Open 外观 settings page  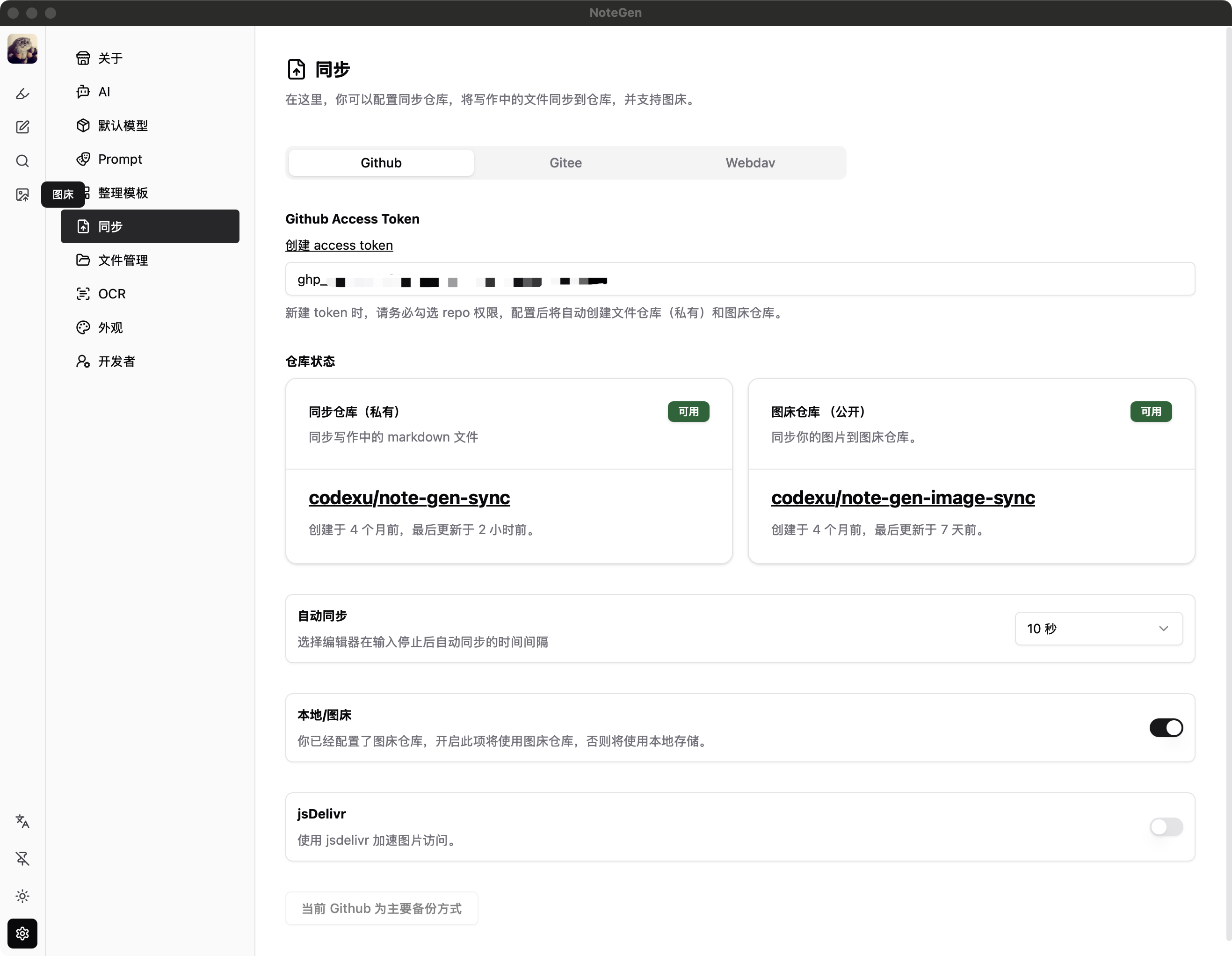tap(150, 328)
